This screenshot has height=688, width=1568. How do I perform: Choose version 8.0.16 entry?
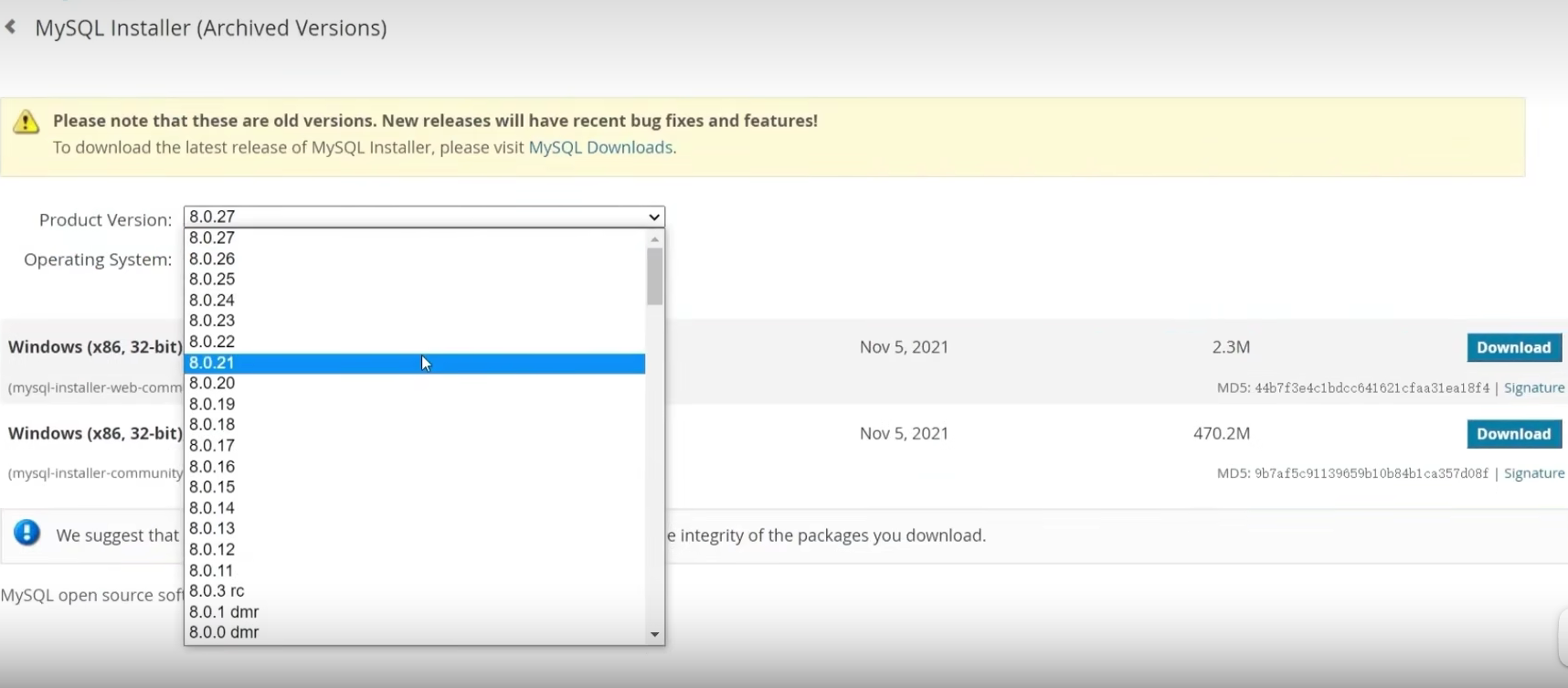coord(415,467)
